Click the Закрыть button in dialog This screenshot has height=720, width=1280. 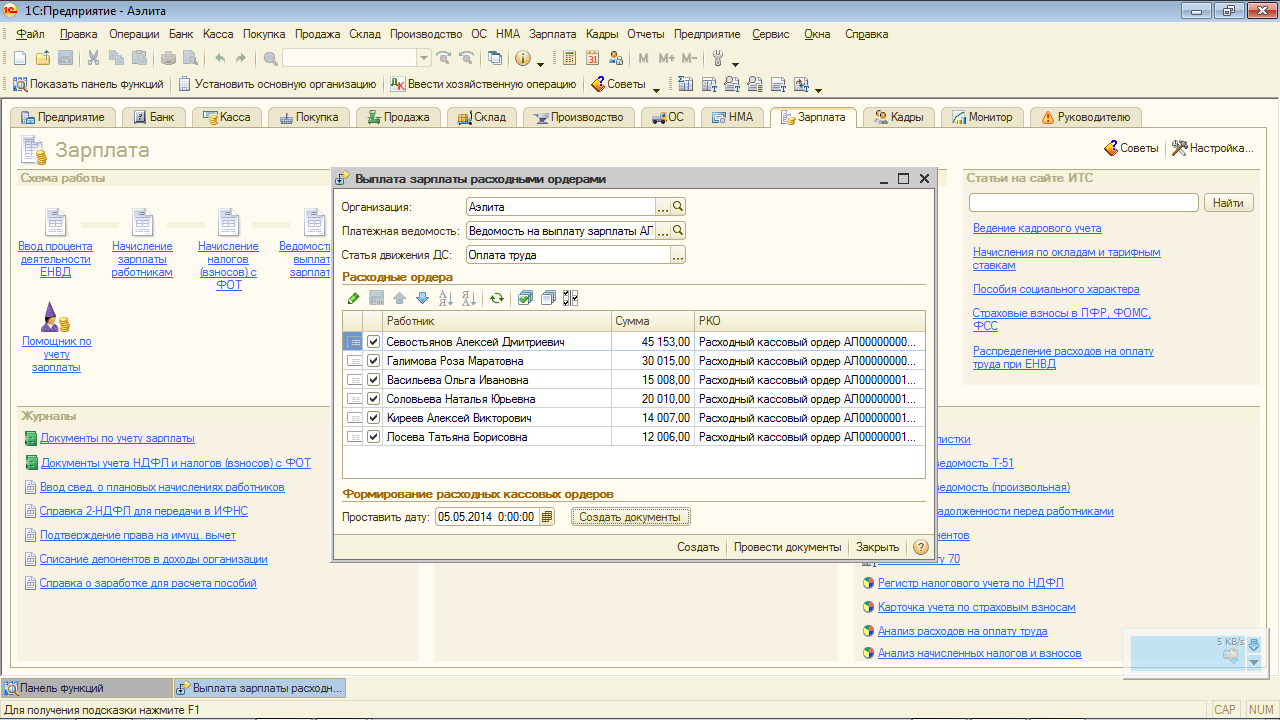coord(877,547)
